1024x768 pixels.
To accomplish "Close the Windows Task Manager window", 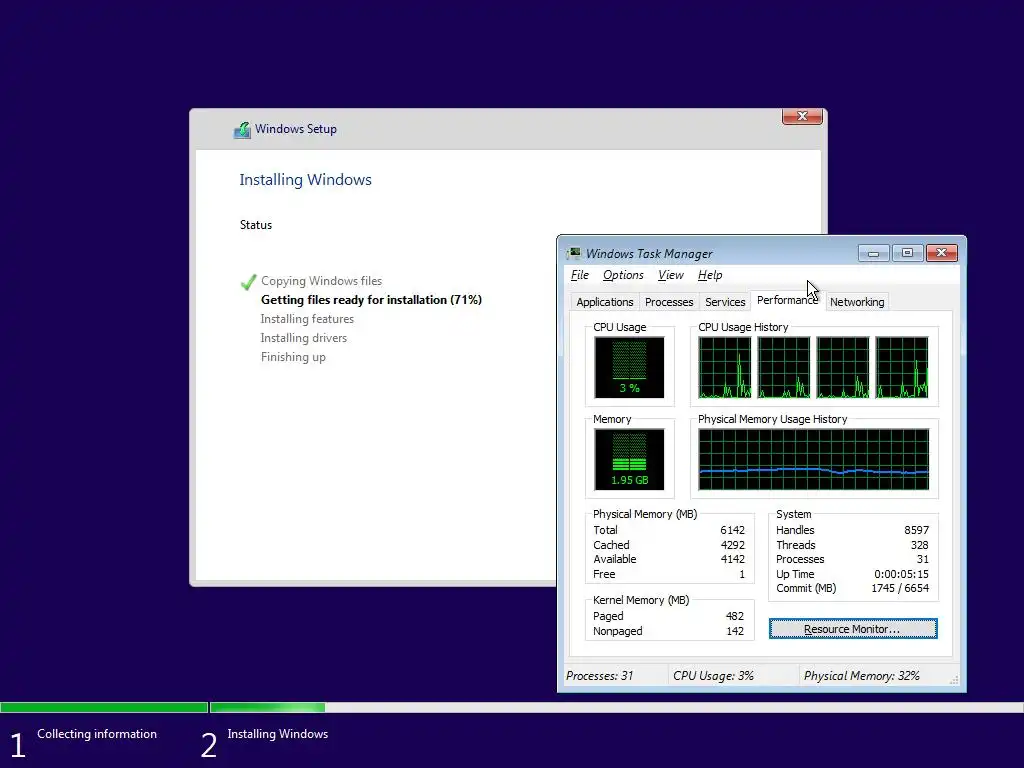I will 941,253.
